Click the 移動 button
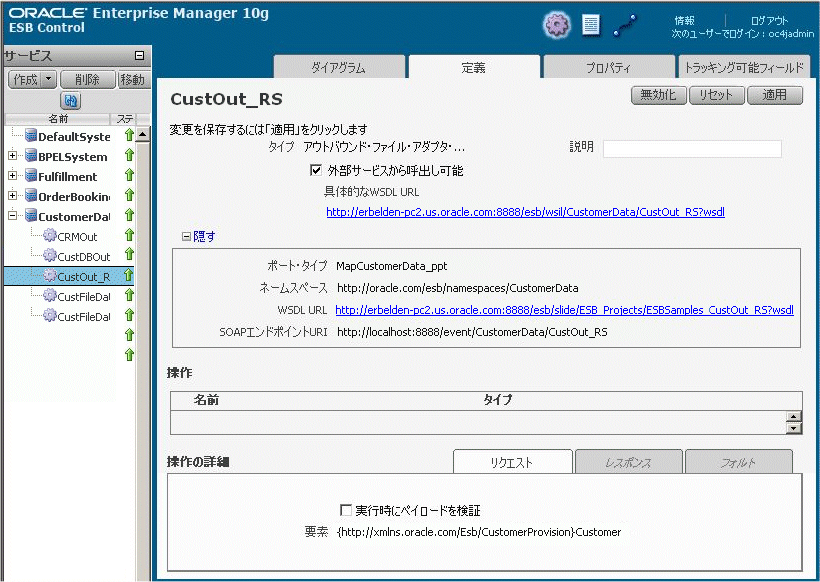 (134, 79)
